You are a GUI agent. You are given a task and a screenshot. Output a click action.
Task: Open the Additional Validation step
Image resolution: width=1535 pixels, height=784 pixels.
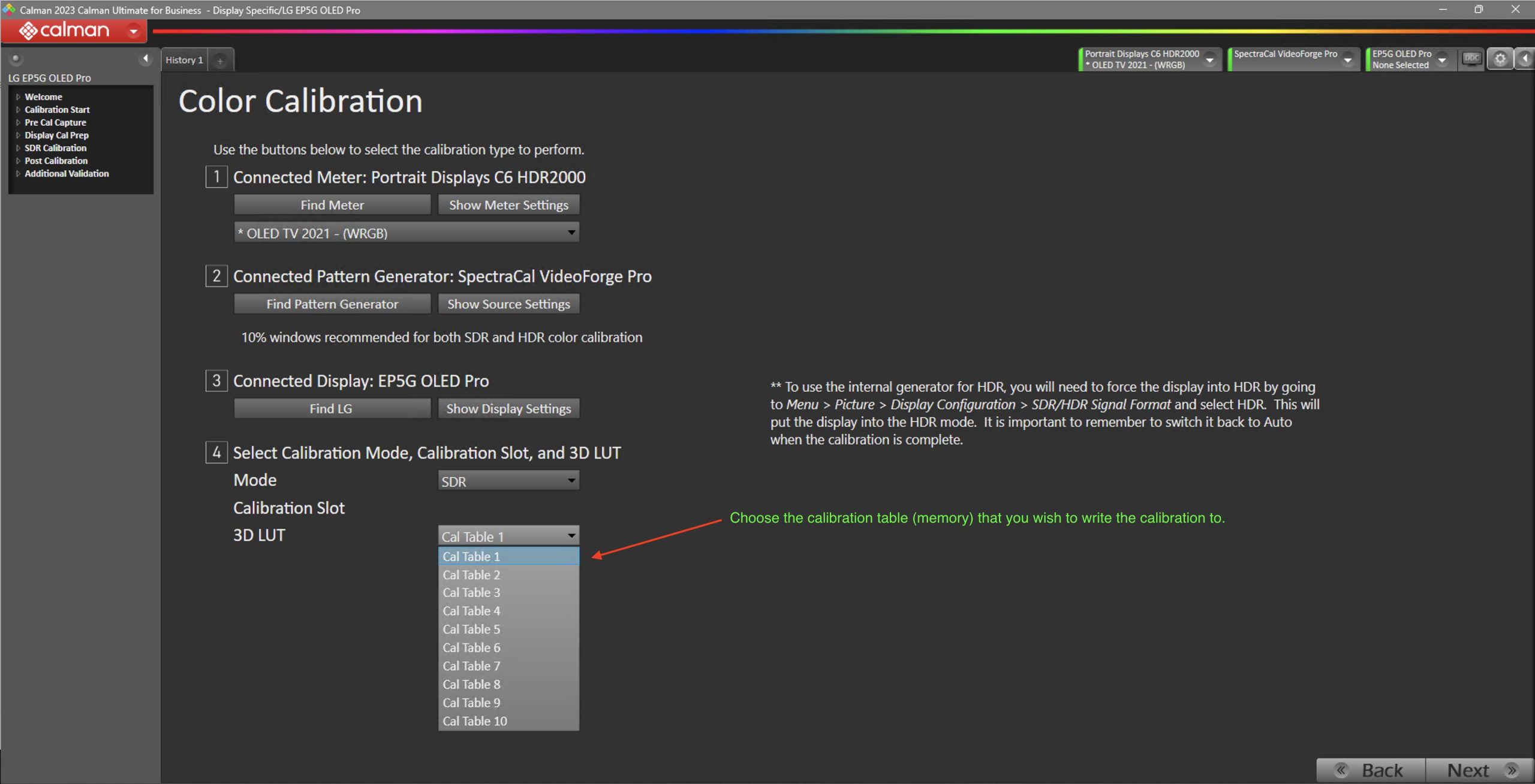[x=67, y=173]
